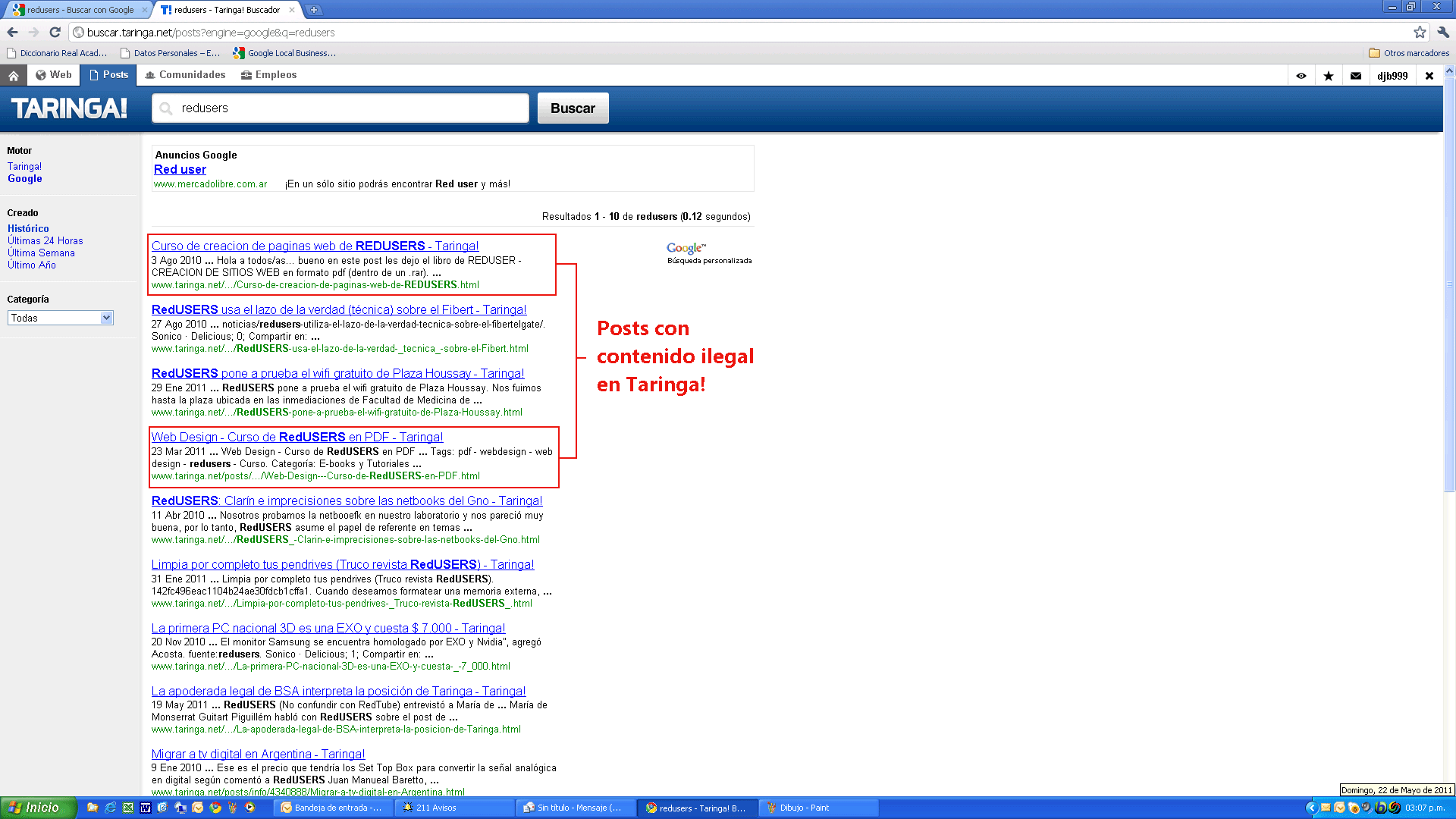1456x819 pixels.
Task: Open 'Bandeja de entrada' taskbar window
Action: pos(333,808)
